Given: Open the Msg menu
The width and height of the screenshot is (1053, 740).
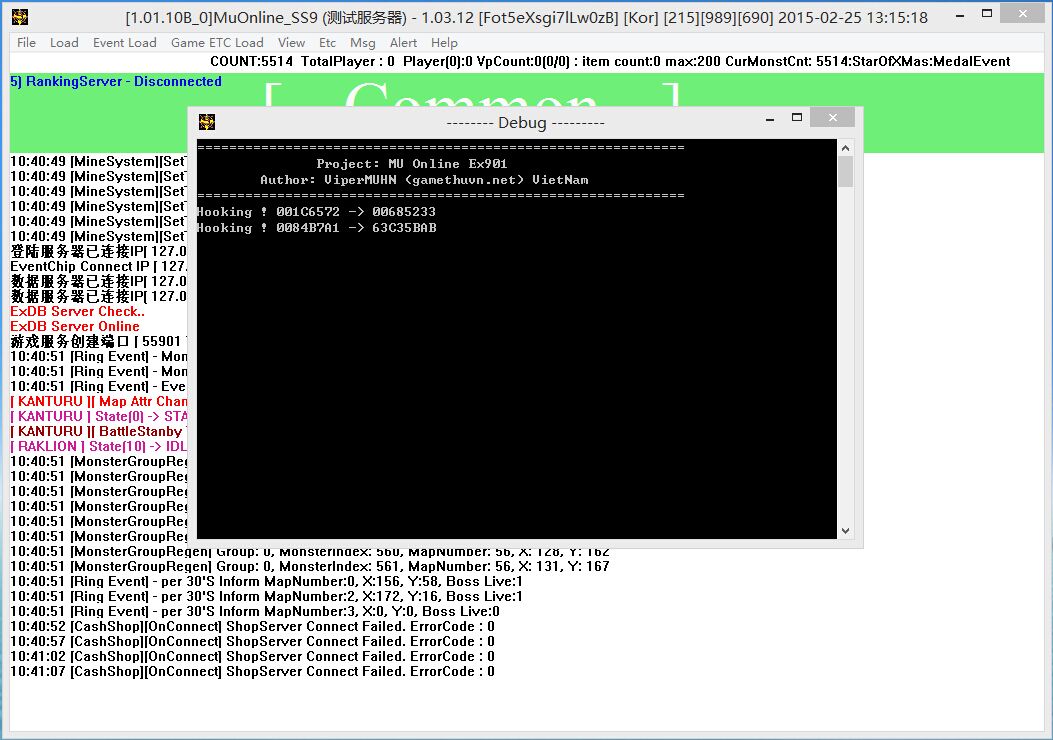Looking at the screenshot, I should [x=363, y=42].
